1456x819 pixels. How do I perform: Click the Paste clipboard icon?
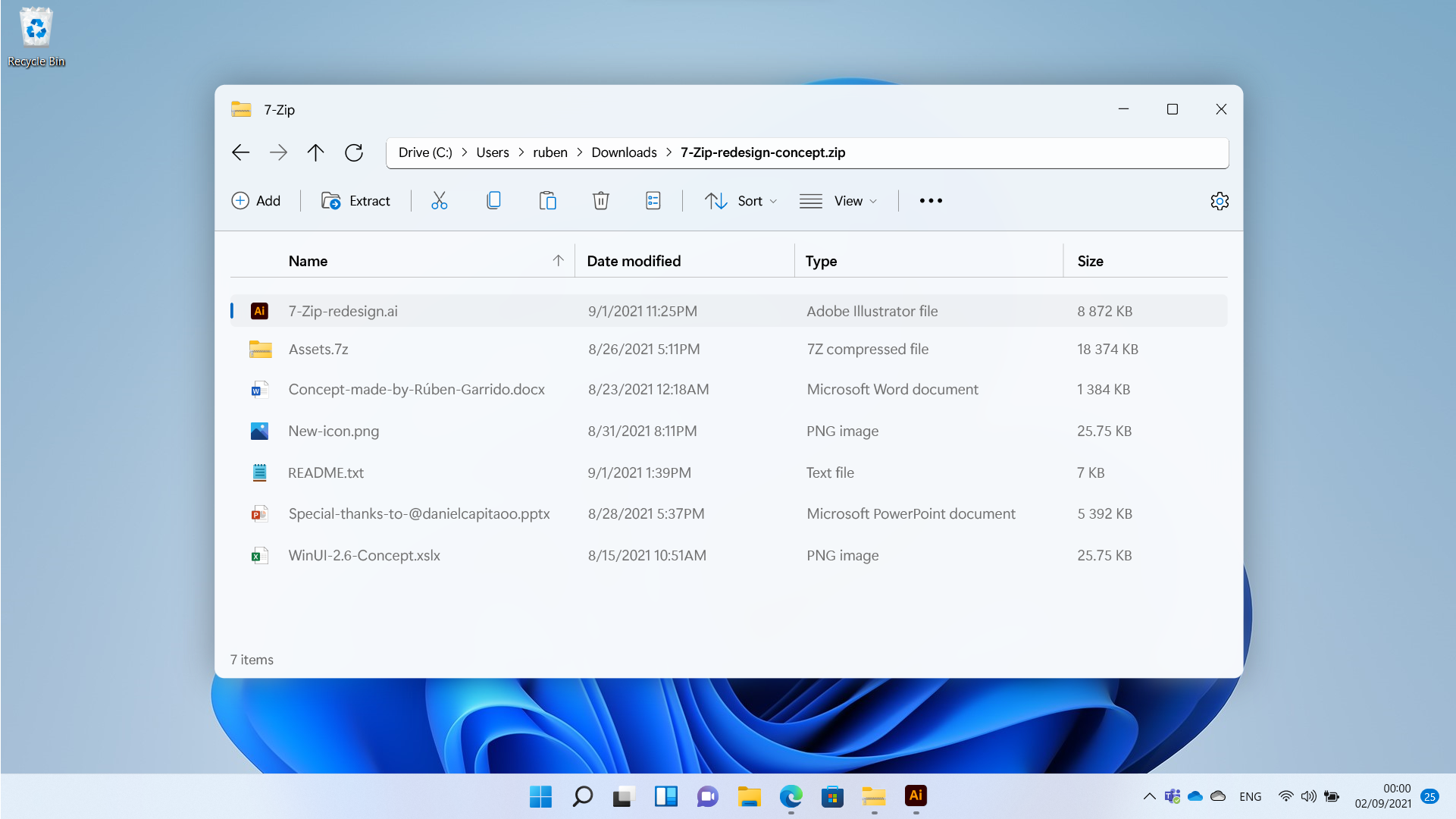(547, 201)
